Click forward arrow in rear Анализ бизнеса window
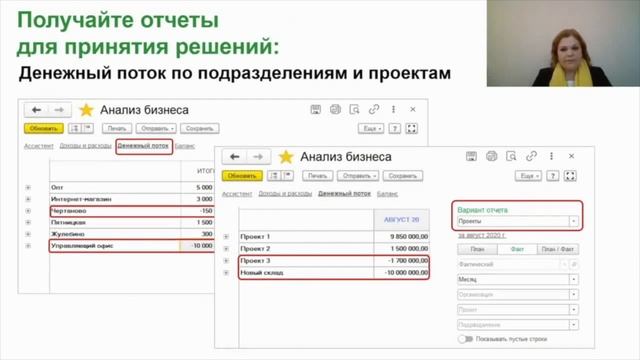This screenshot has width=640, height=360. (59, 110)
